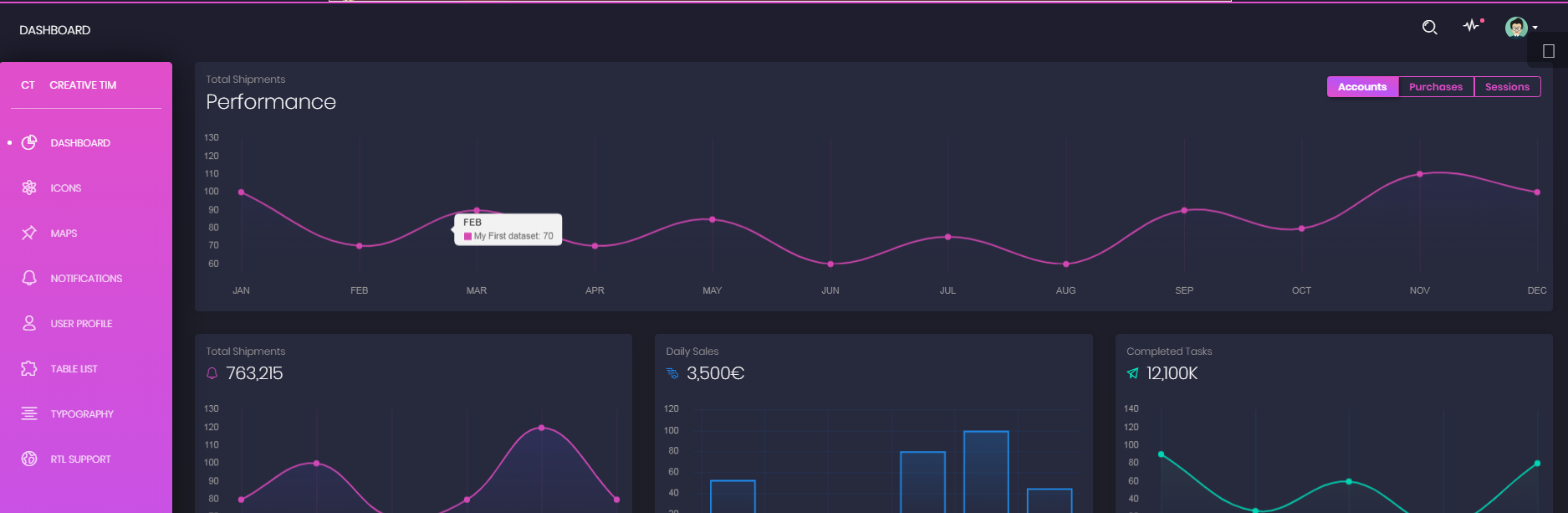Open the Typography page from sidebar

(82, 414)
